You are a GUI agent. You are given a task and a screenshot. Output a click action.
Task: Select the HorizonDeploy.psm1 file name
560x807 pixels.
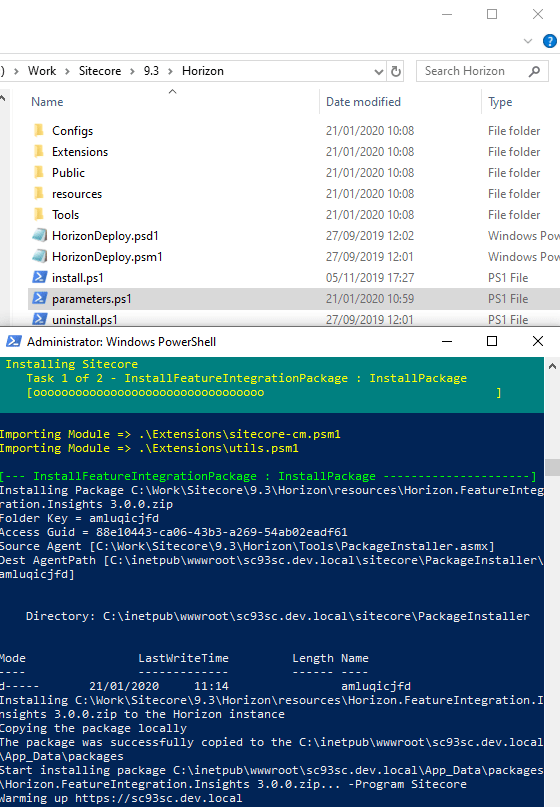[107, 257]
